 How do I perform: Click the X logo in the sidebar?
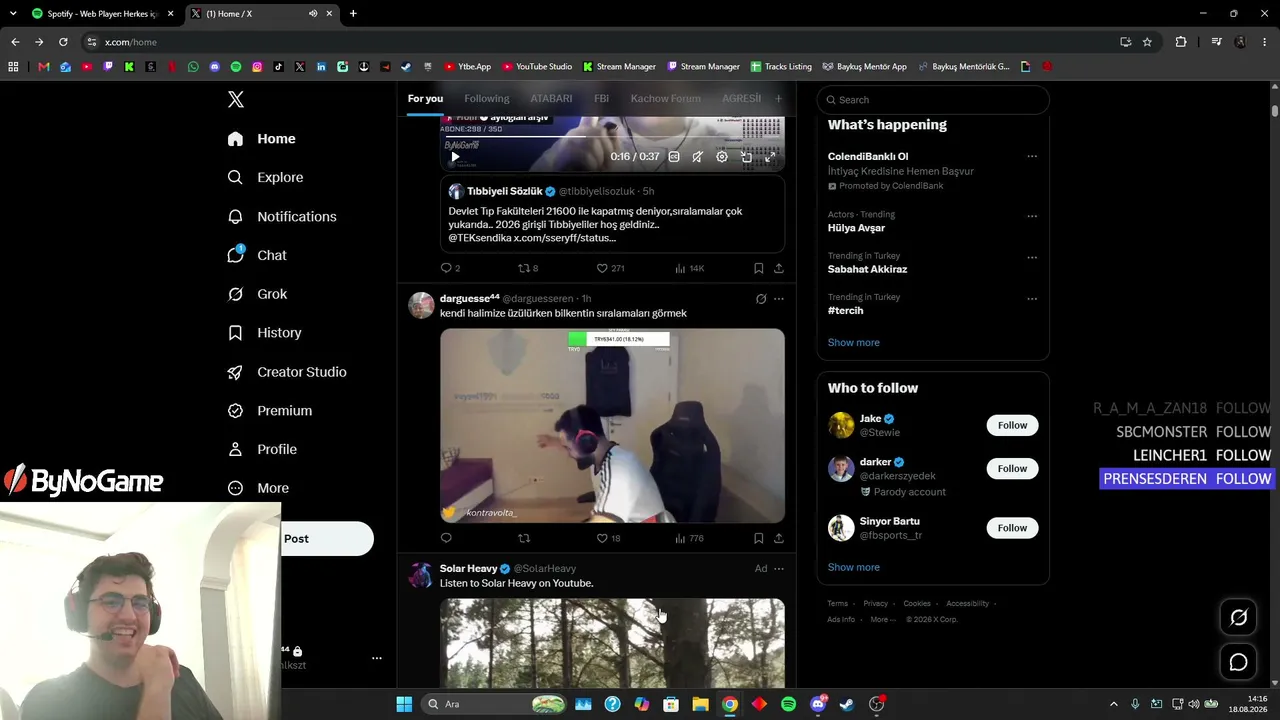pos(236,99)
